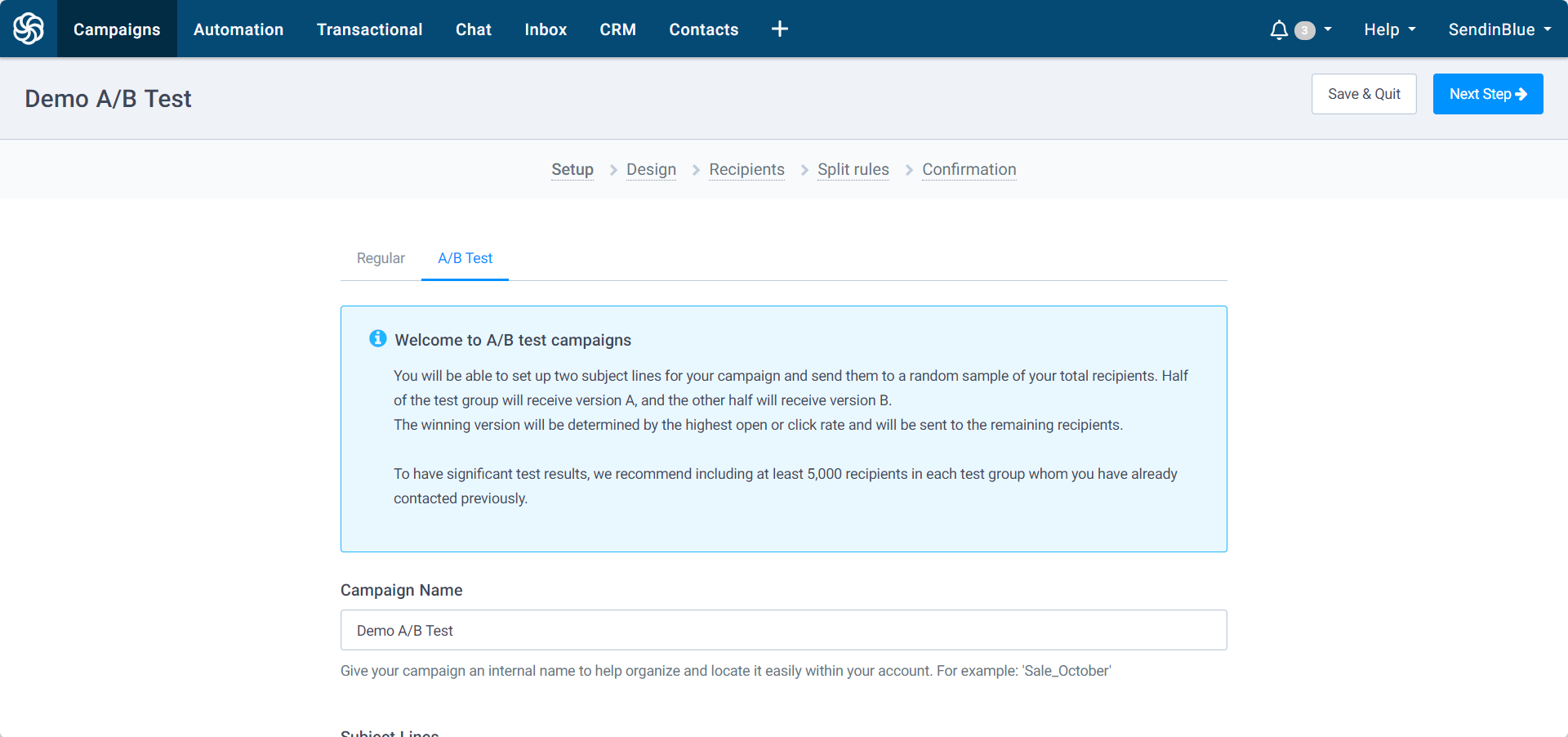Open the Chat menu item
This screenshot has width=1568, height=737.
pos(473,29)
